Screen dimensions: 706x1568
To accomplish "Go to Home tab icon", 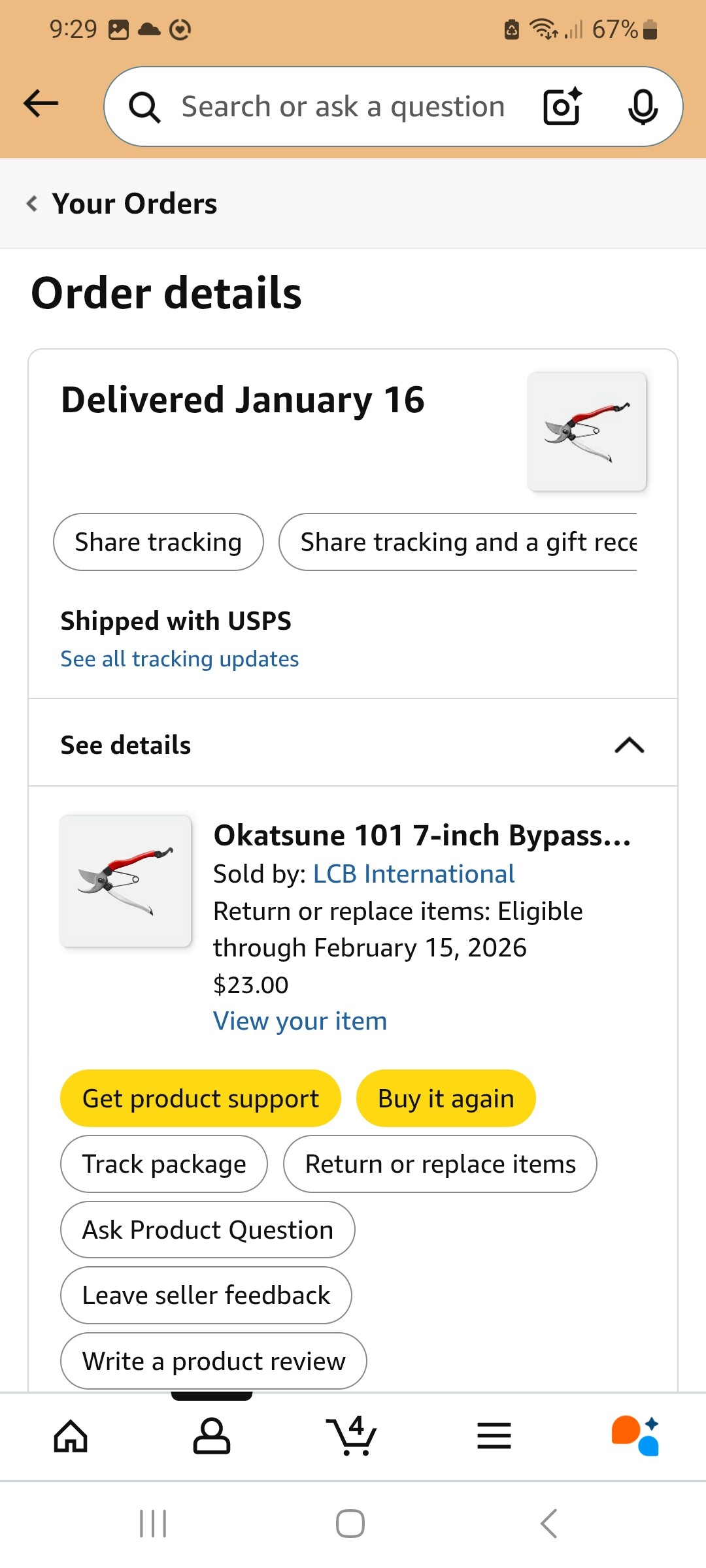I will click(x=71, y=1436).
